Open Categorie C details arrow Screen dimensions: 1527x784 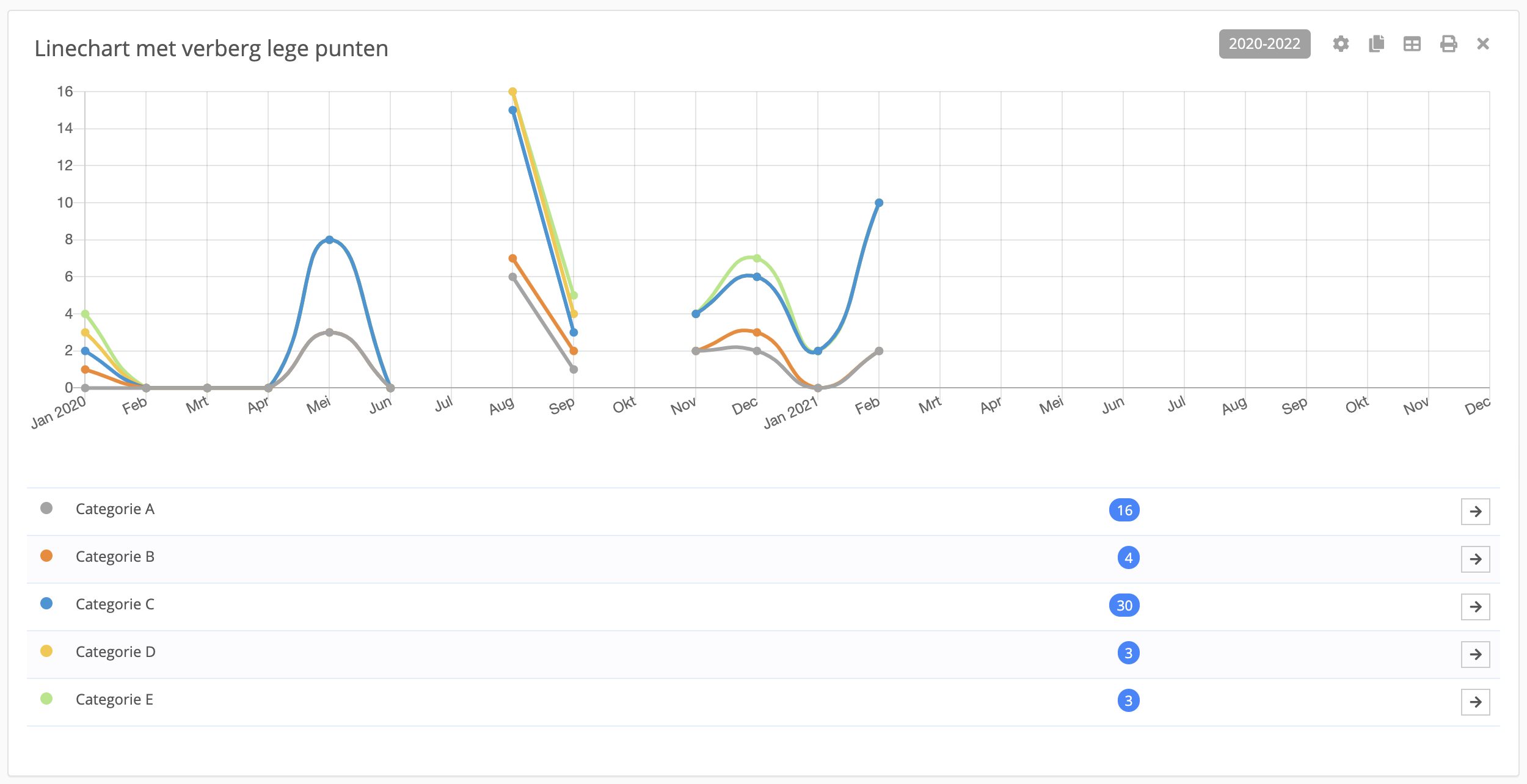(1475, 607)
